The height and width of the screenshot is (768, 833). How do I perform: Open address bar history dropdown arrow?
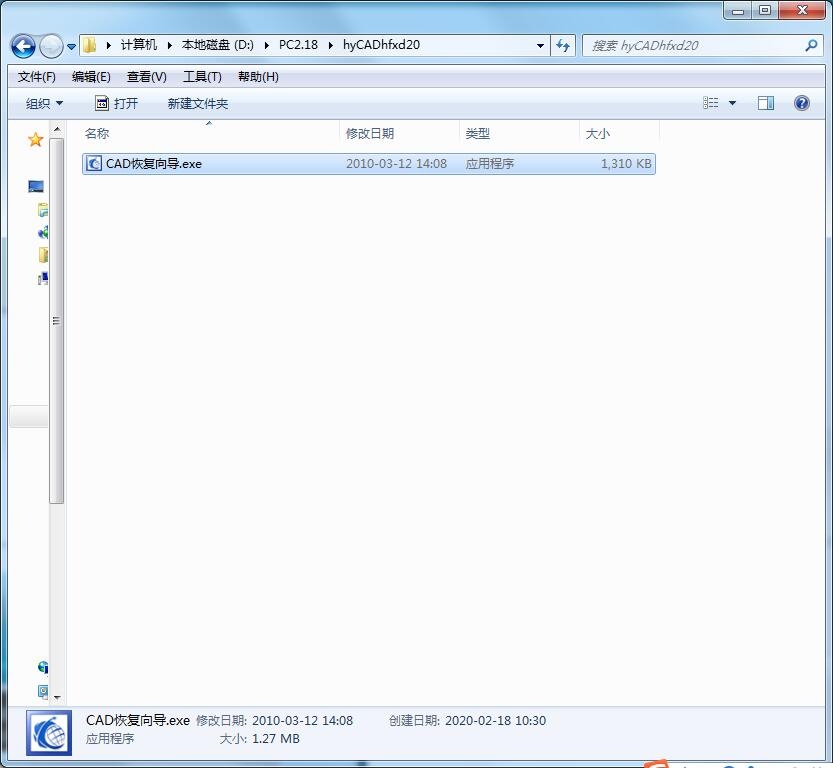coord(540,46)
